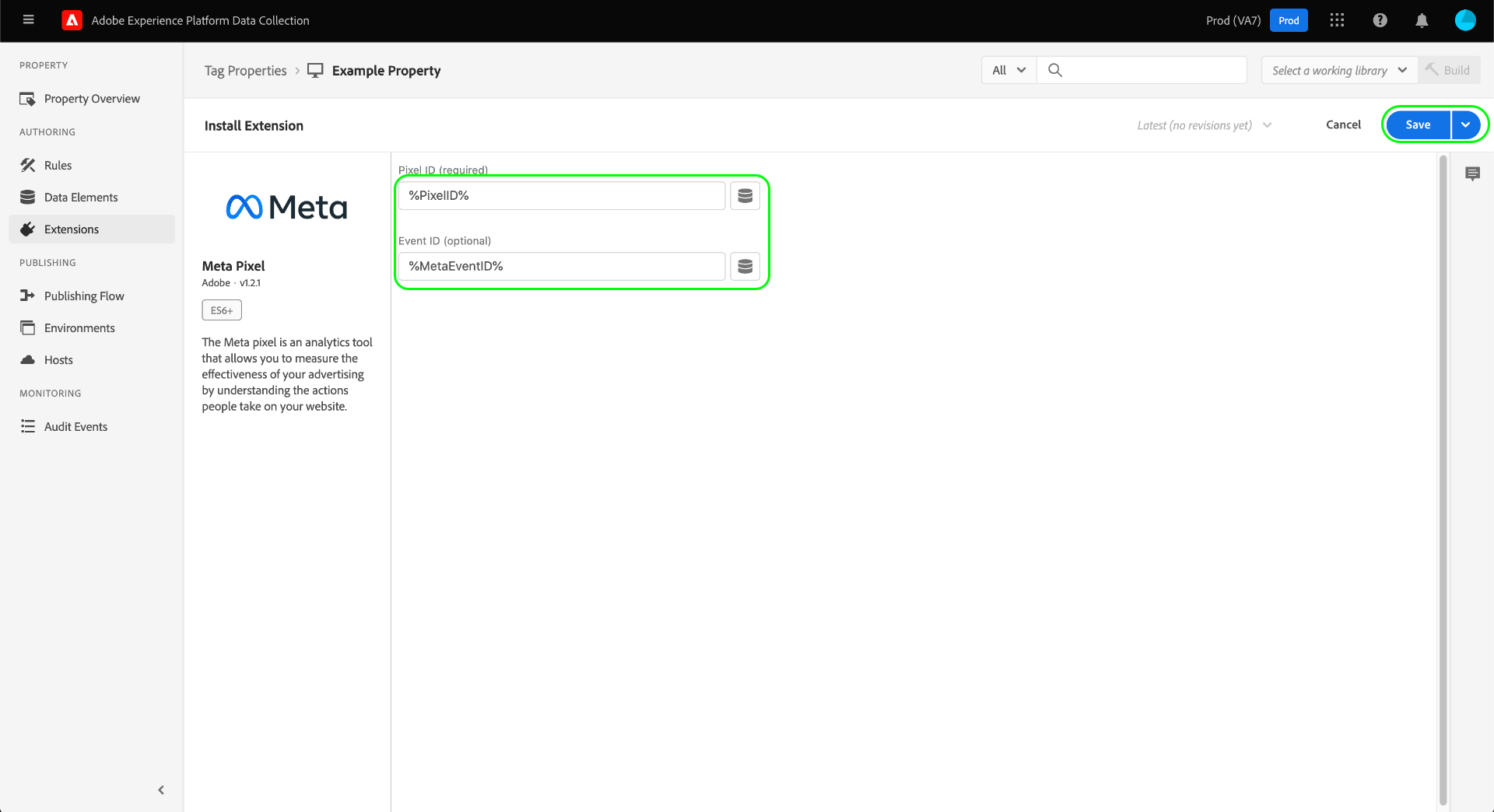Go to Hosts section
Viewport: 1494px width, 812px height.
pos(92,359)
